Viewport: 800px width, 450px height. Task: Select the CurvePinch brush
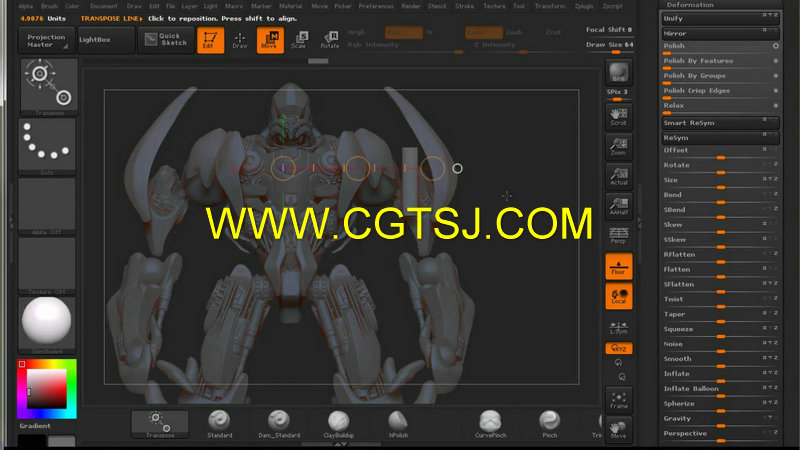point(490,424)
